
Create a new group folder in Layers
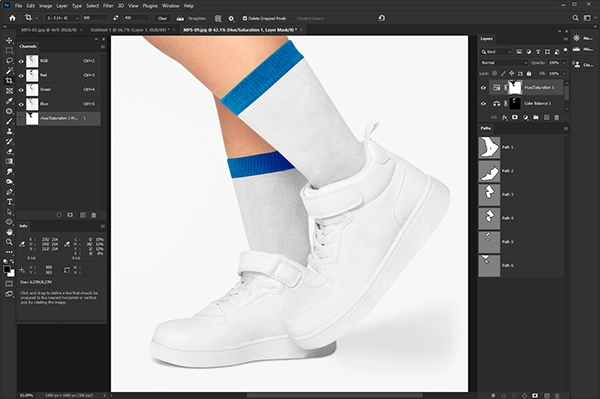[536, 117]
